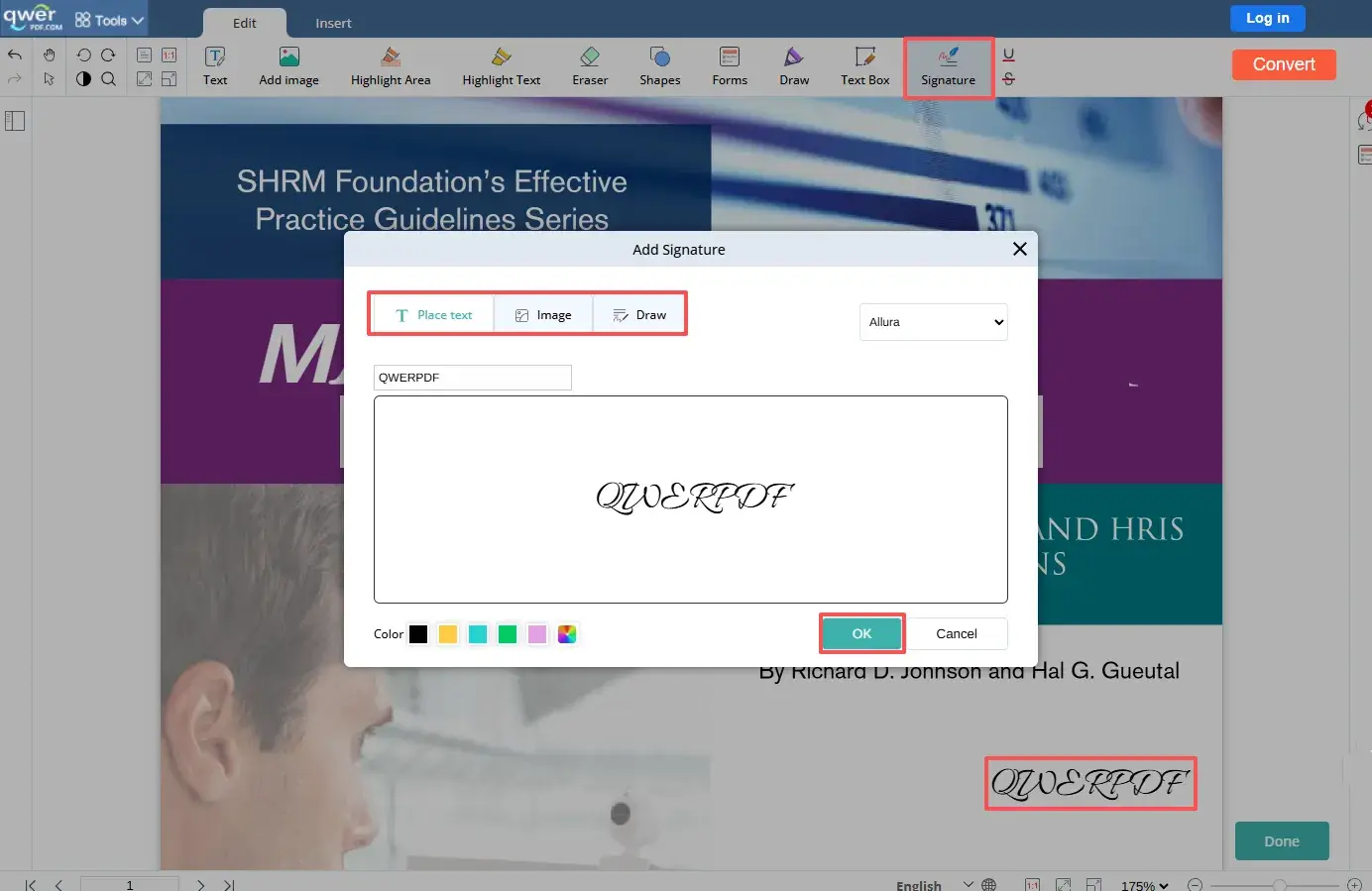
Task: Select the Highlight Text tool
Action: click(x=502, y=67)
